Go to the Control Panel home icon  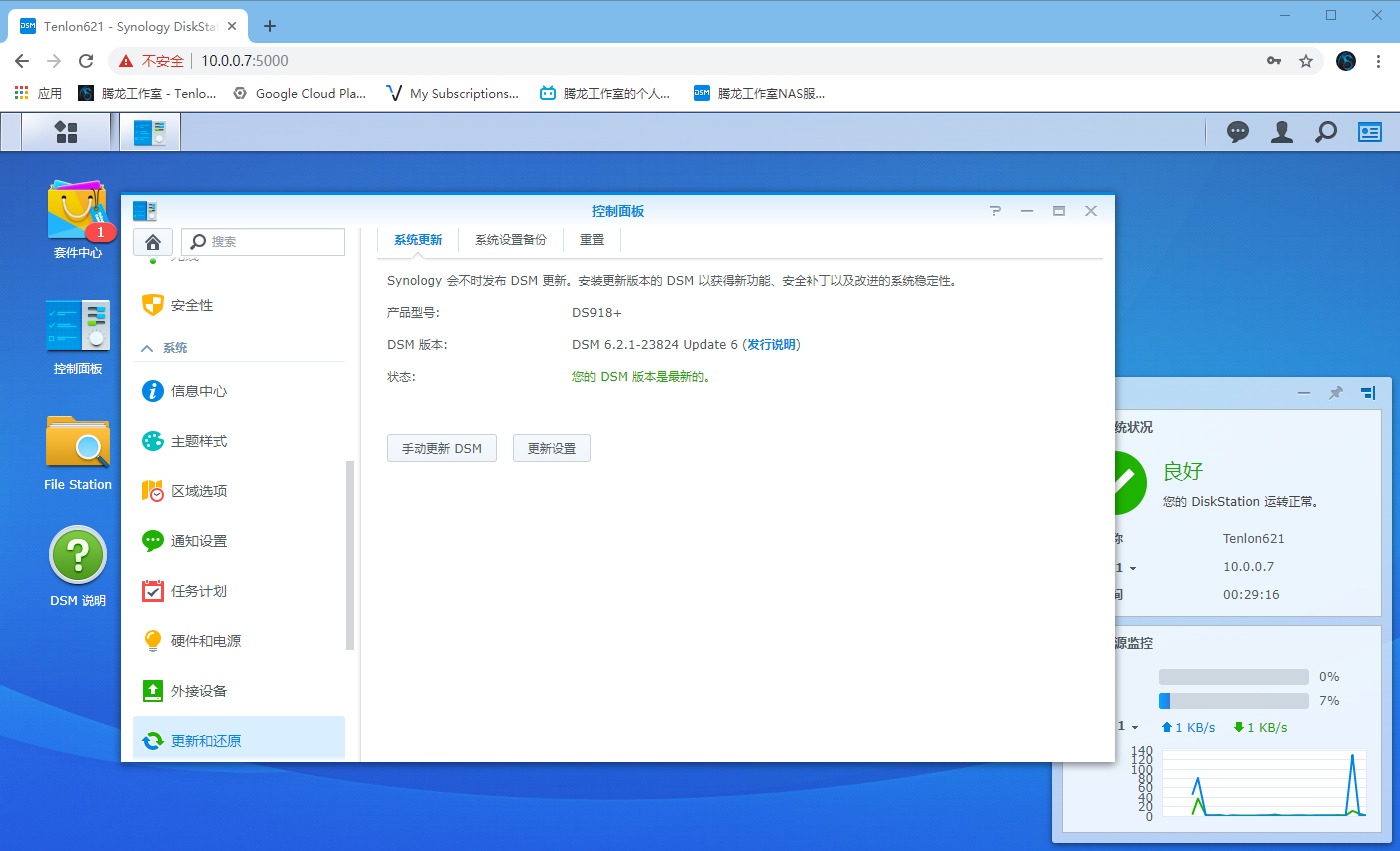153,241
